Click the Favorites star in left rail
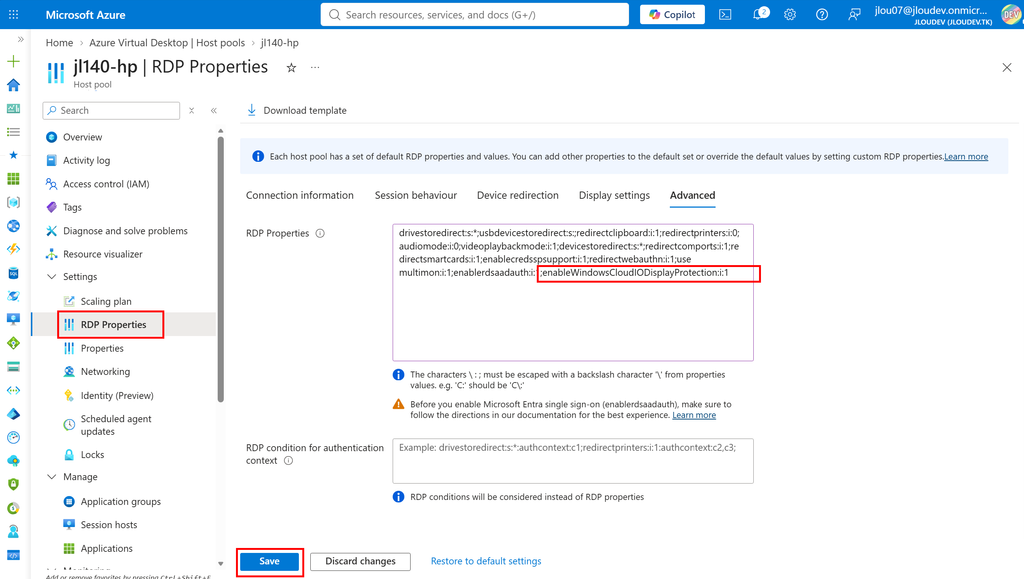 tap(13, 155)
